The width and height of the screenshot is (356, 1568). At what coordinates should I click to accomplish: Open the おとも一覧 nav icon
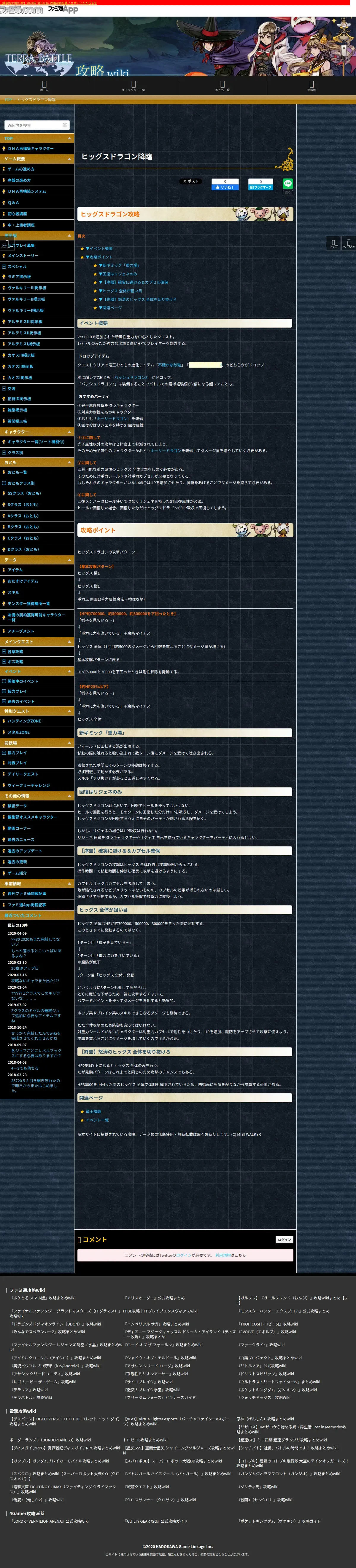(x=223, y=86)
